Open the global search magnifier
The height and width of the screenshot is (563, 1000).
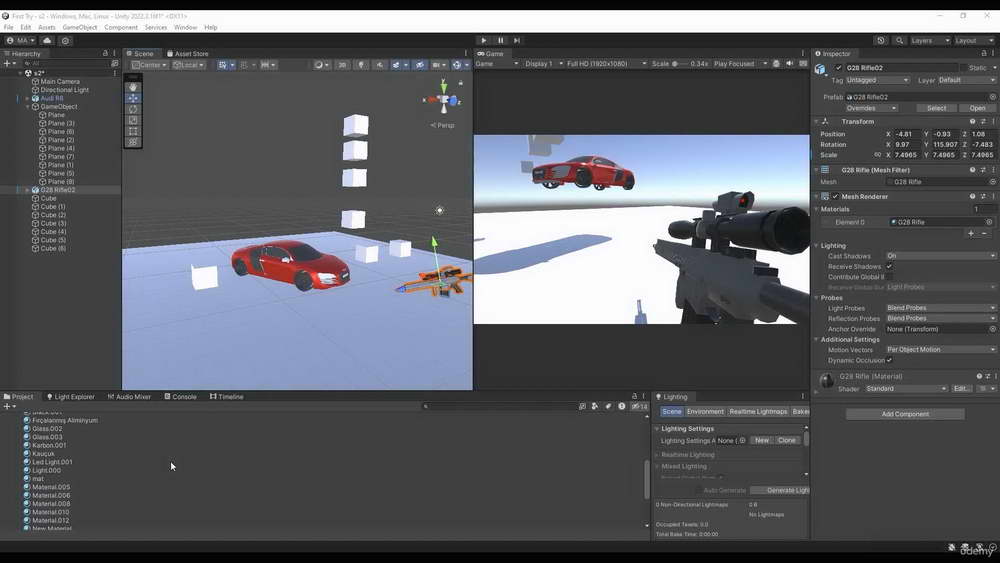(x=899, y=40)
